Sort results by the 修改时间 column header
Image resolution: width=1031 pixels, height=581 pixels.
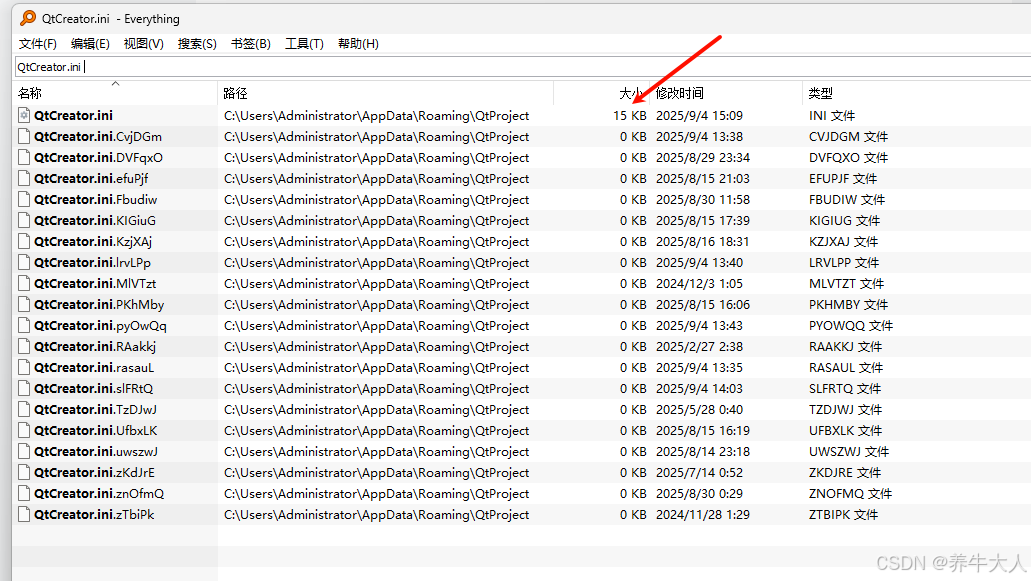[x=726, y=93]
